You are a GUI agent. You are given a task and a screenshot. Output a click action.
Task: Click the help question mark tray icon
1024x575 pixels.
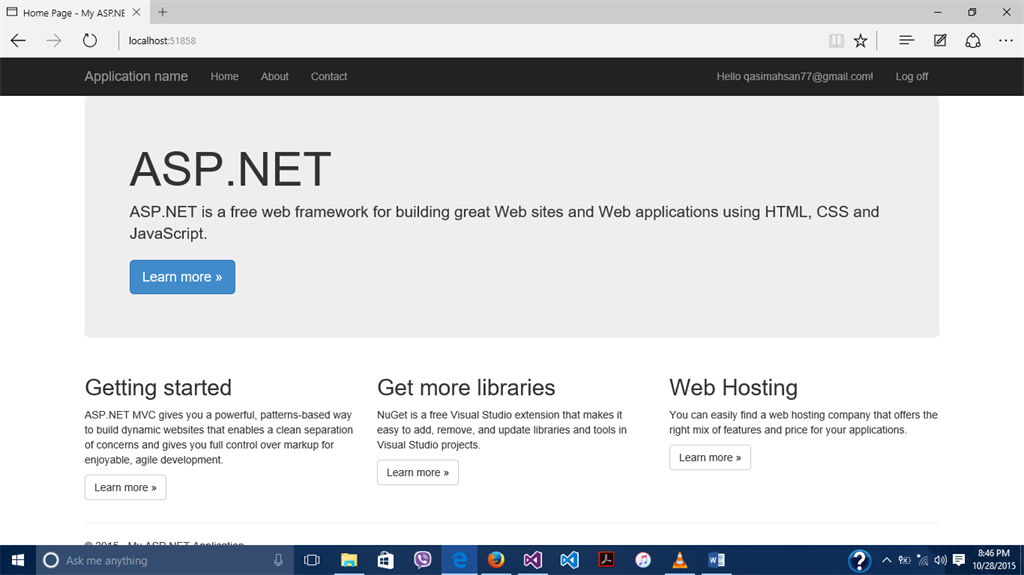[859, 560]
